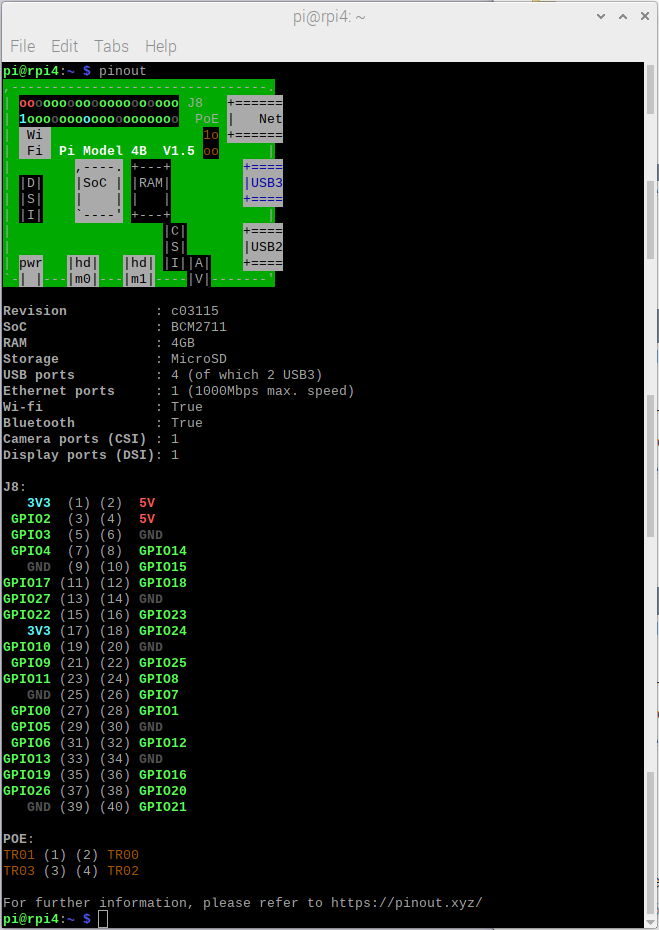Image resolution: width=659 pixels, height=930 pixels.
Task: Open the Edit menu
Action: pyautogui.click(x=65, y=46)
